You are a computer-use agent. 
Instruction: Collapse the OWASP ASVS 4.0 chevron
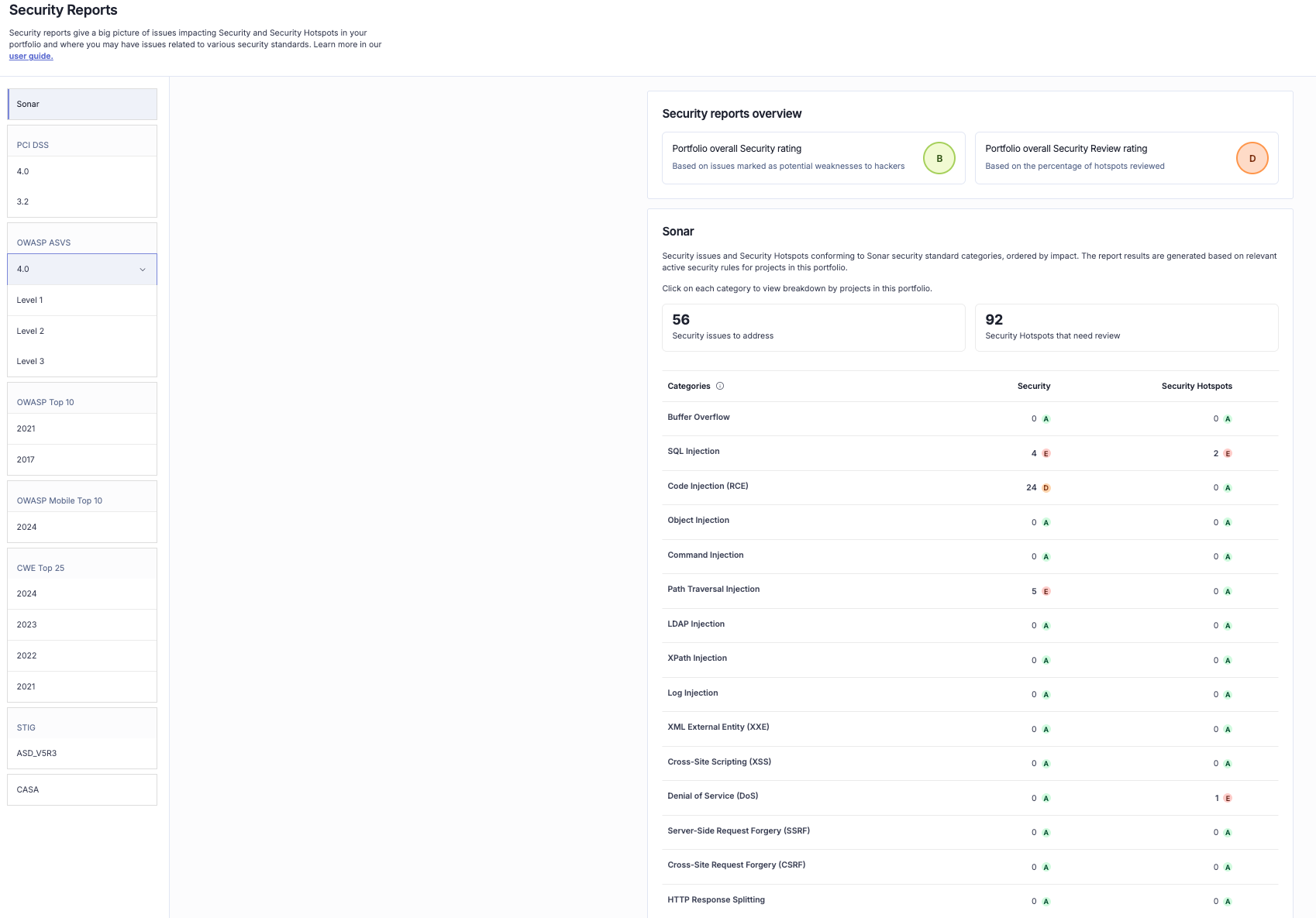coord(143,270)
